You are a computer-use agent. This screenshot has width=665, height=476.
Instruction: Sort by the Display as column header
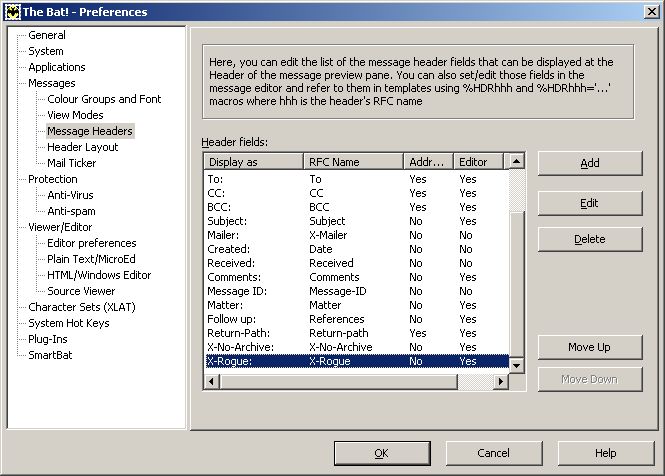click(254, 162)
